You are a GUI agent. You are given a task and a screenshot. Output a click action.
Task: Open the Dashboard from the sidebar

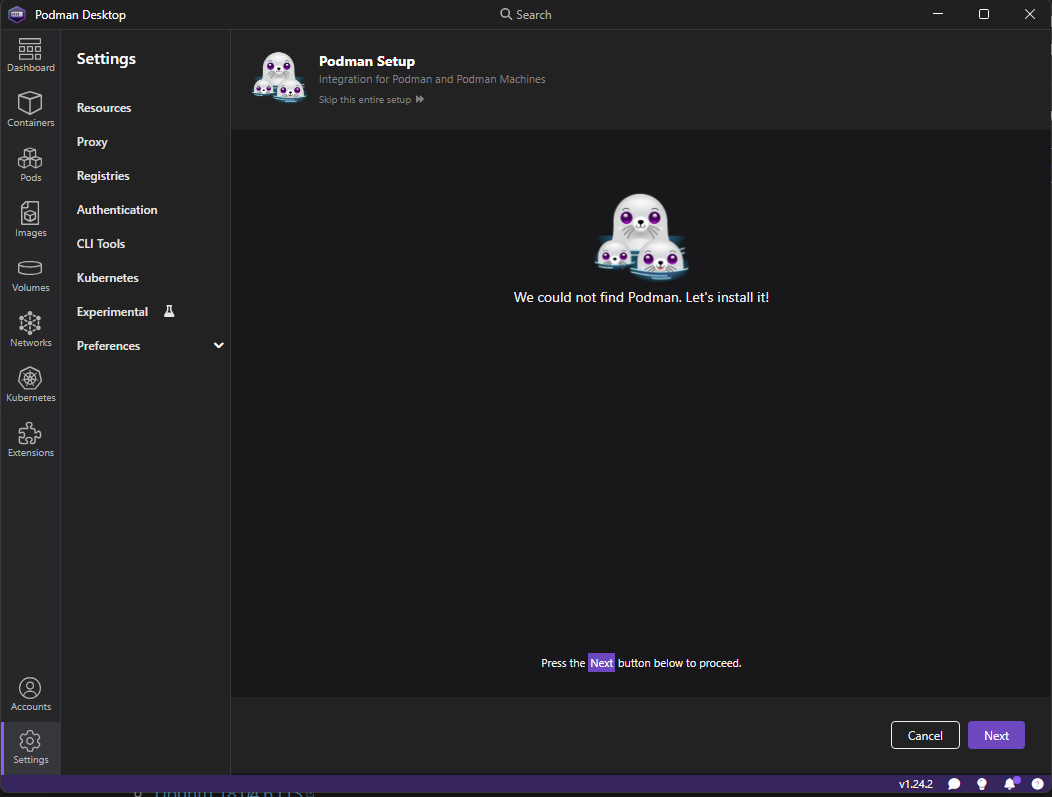click(30, 55)
